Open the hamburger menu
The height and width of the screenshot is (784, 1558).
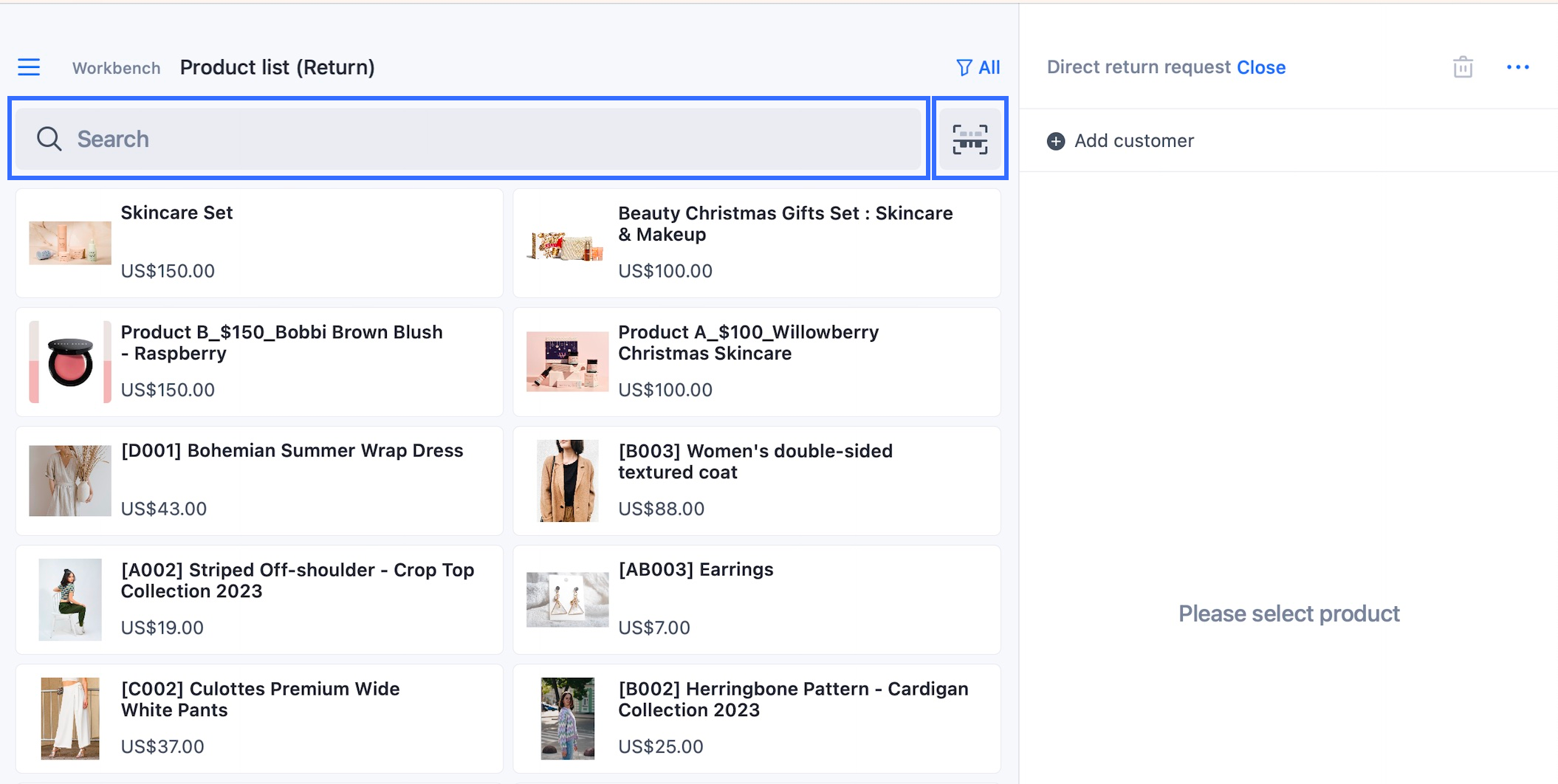click(29, 67)
